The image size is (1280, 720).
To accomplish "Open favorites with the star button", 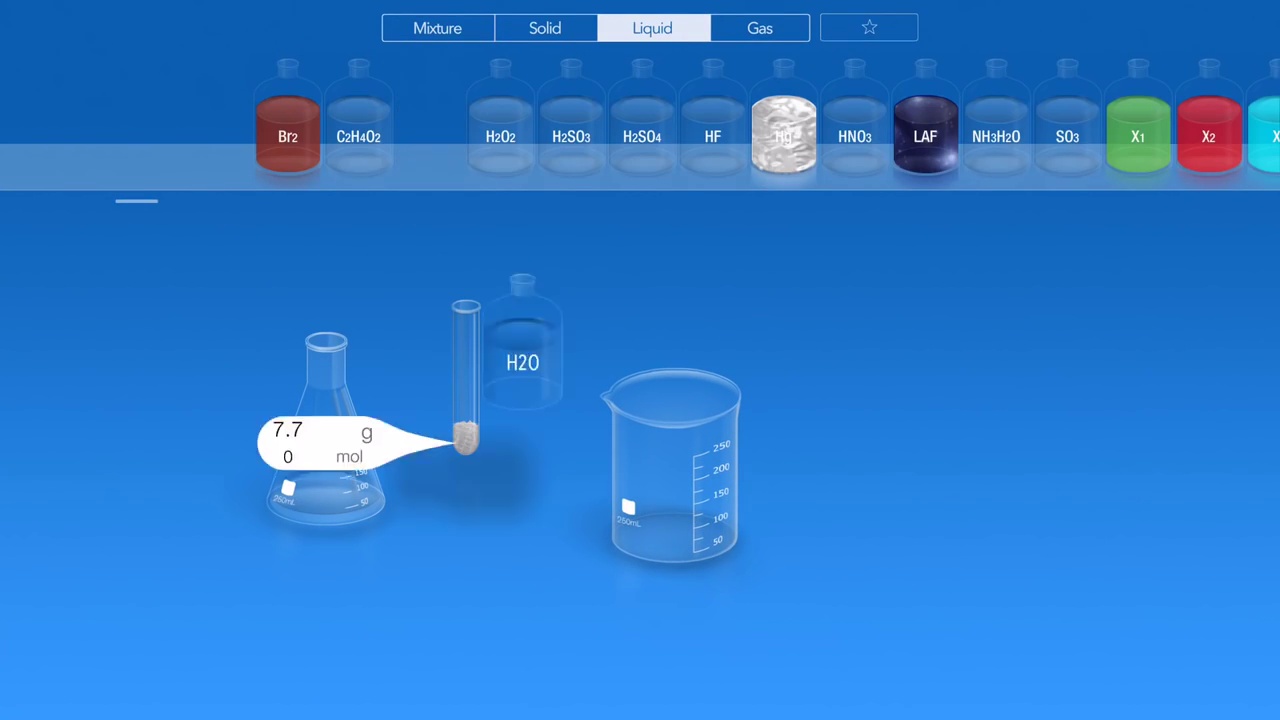I will (869, 28).
